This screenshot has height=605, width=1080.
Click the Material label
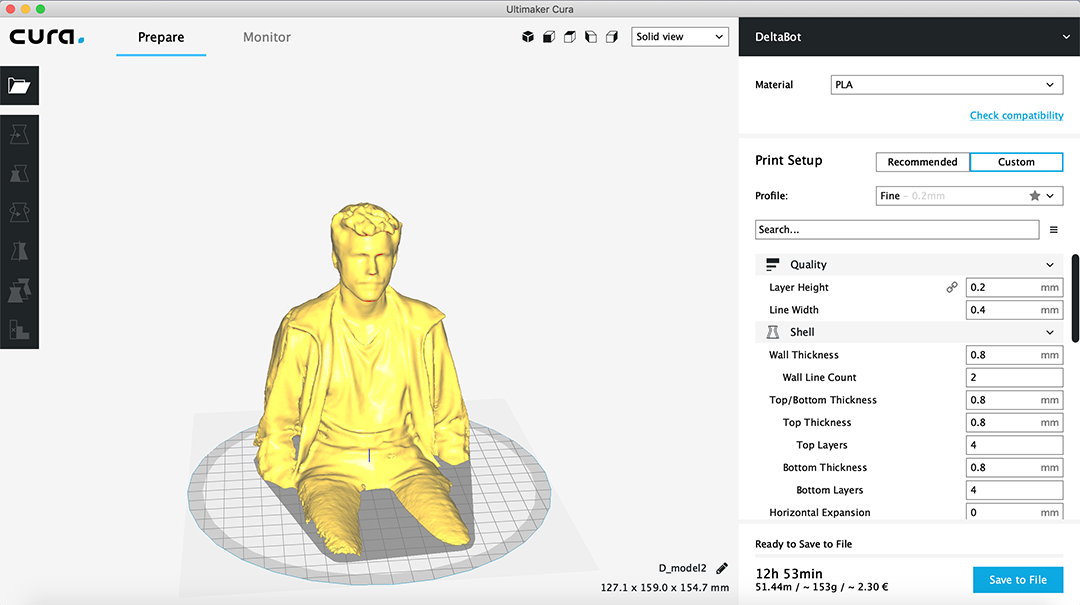774,85
